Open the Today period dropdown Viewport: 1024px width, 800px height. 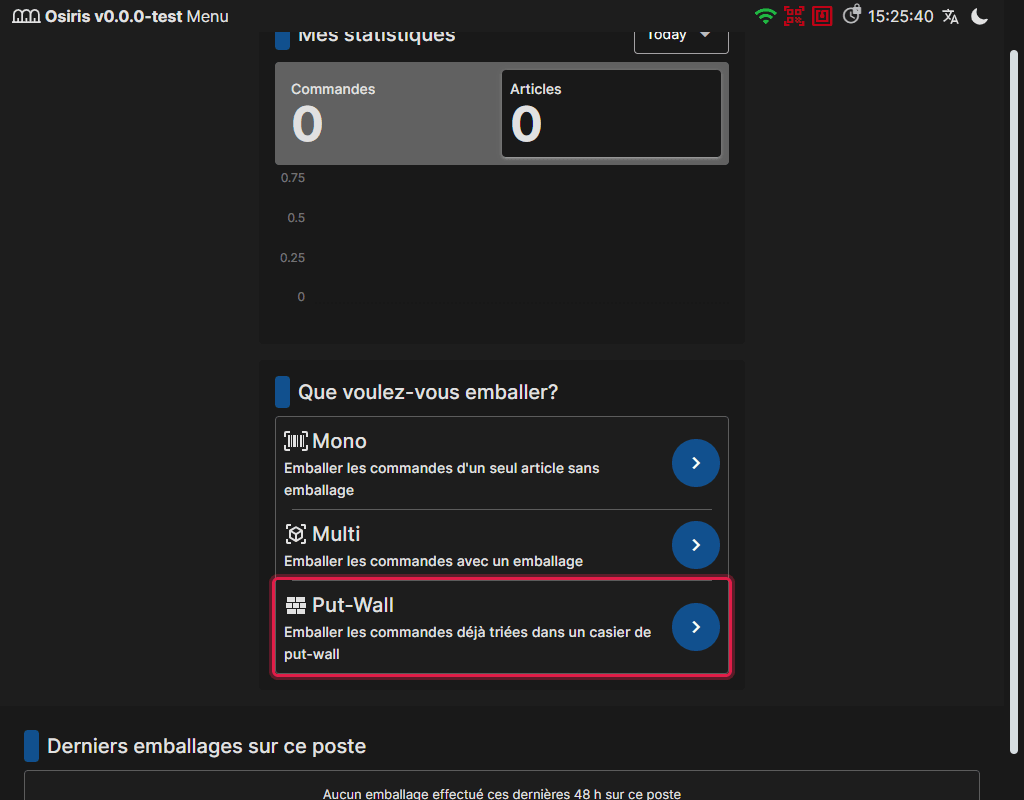tap(681, 38)
